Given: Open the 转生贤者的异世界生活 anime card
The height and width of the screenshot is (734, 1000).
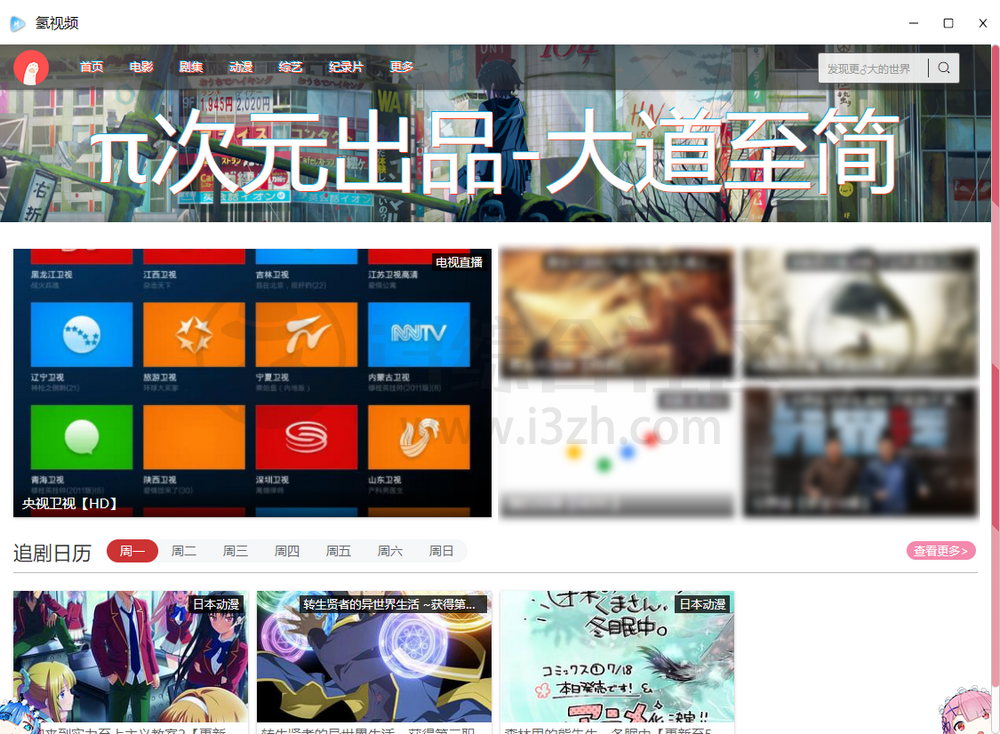Looking at the screenshot, I should (x=374, y=662).
